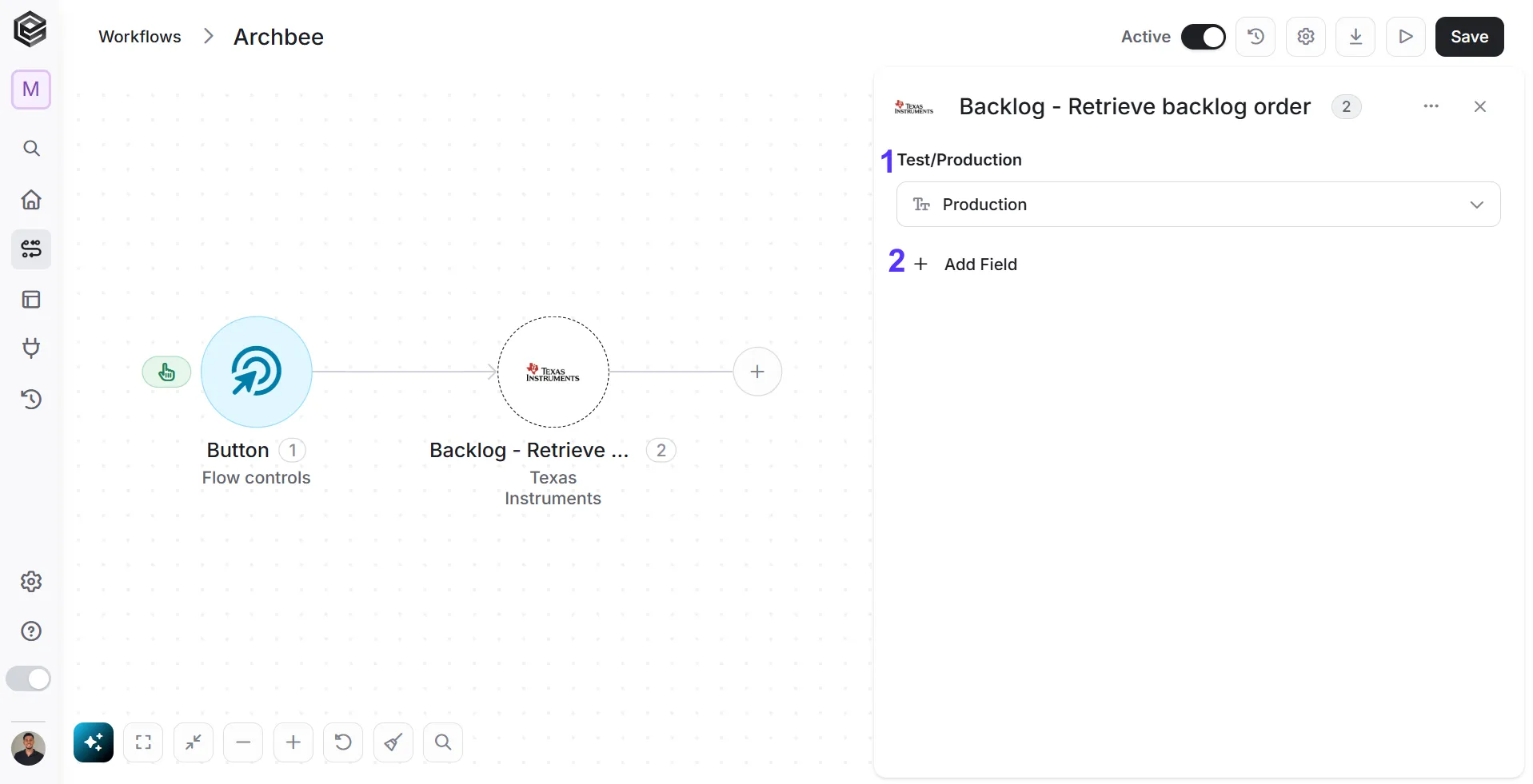The height and width of the screenshot is (784, 1533).
Task: Open the workflows icon in left sidebar
Action: pyautogui.click(x=31, y=249)
